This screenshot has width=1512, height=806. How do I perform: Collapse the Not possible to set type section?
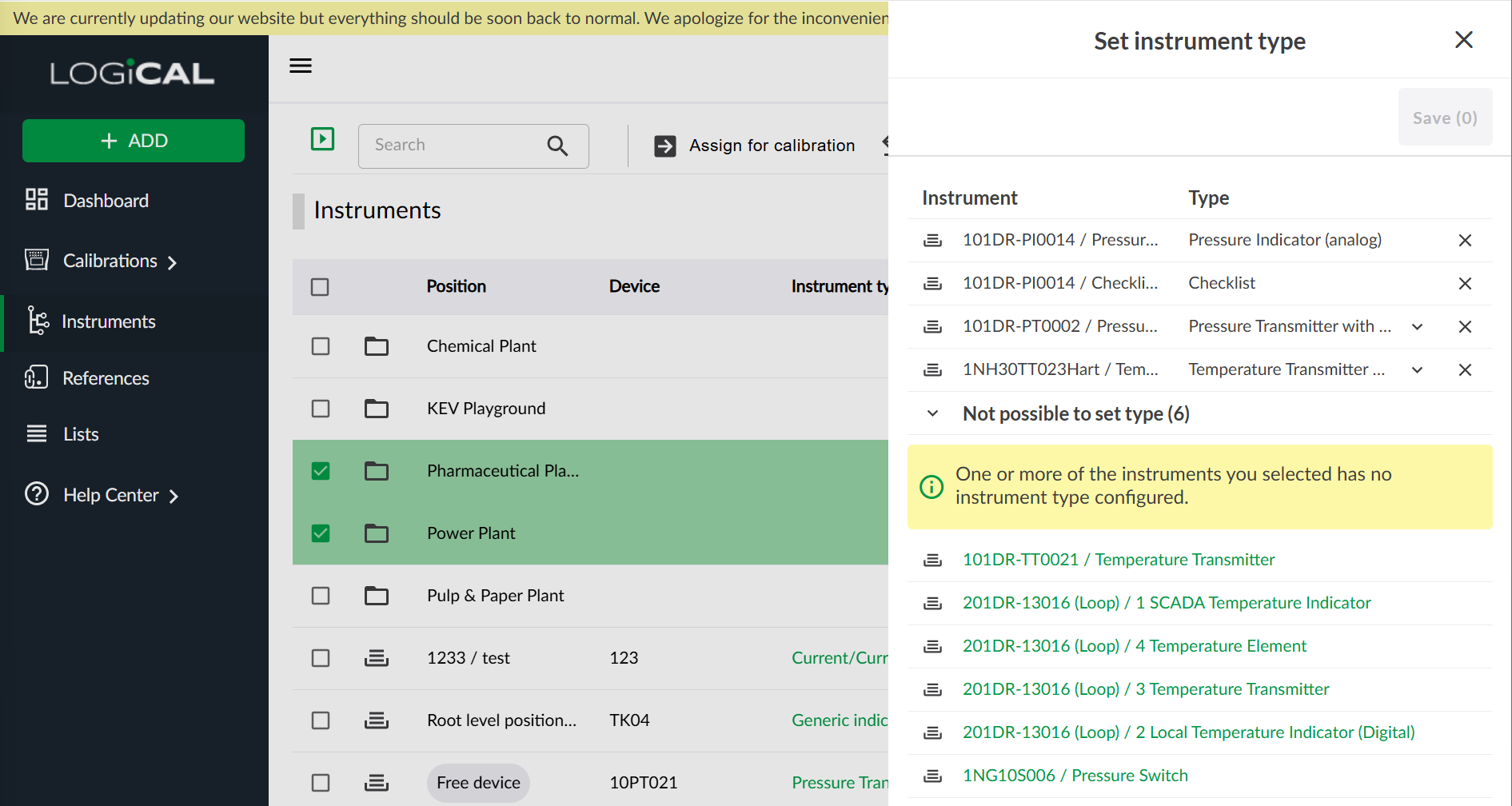click(932, 413)
